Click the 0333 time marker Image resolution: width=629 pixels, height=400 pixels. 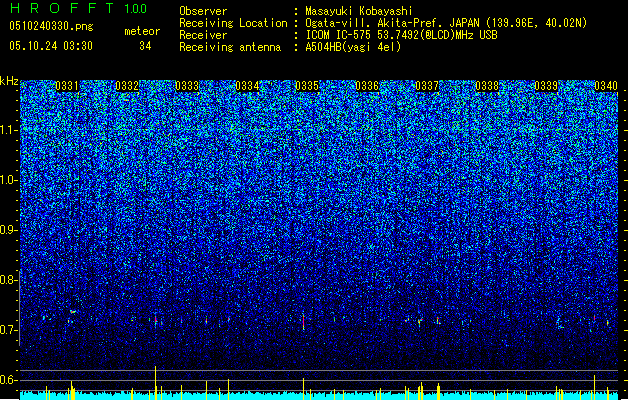pyautogui.click(x=187, y=86)
